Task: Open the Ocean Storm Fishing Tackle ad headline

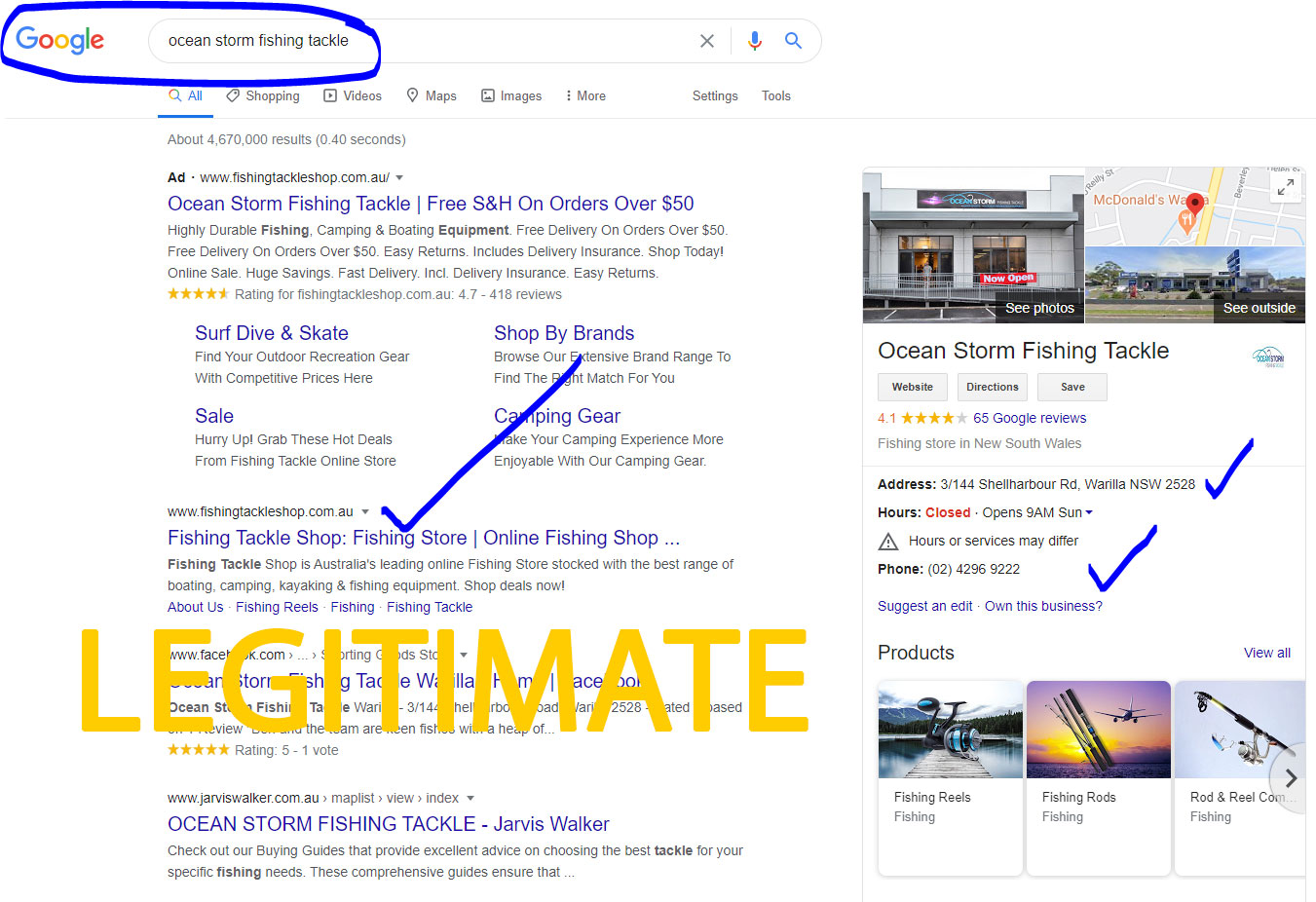Action: tap(431, 204)
